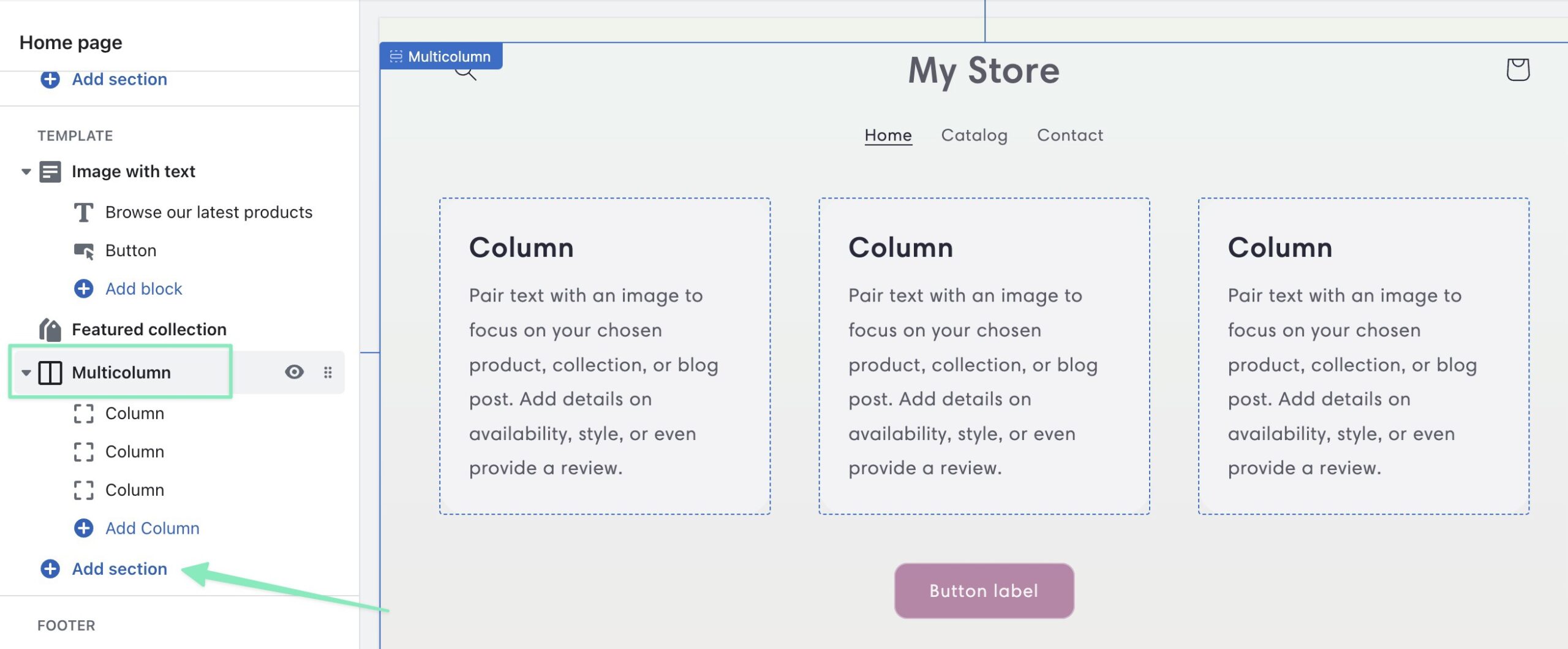
Task: Click the Add block link
Action: 143,289
